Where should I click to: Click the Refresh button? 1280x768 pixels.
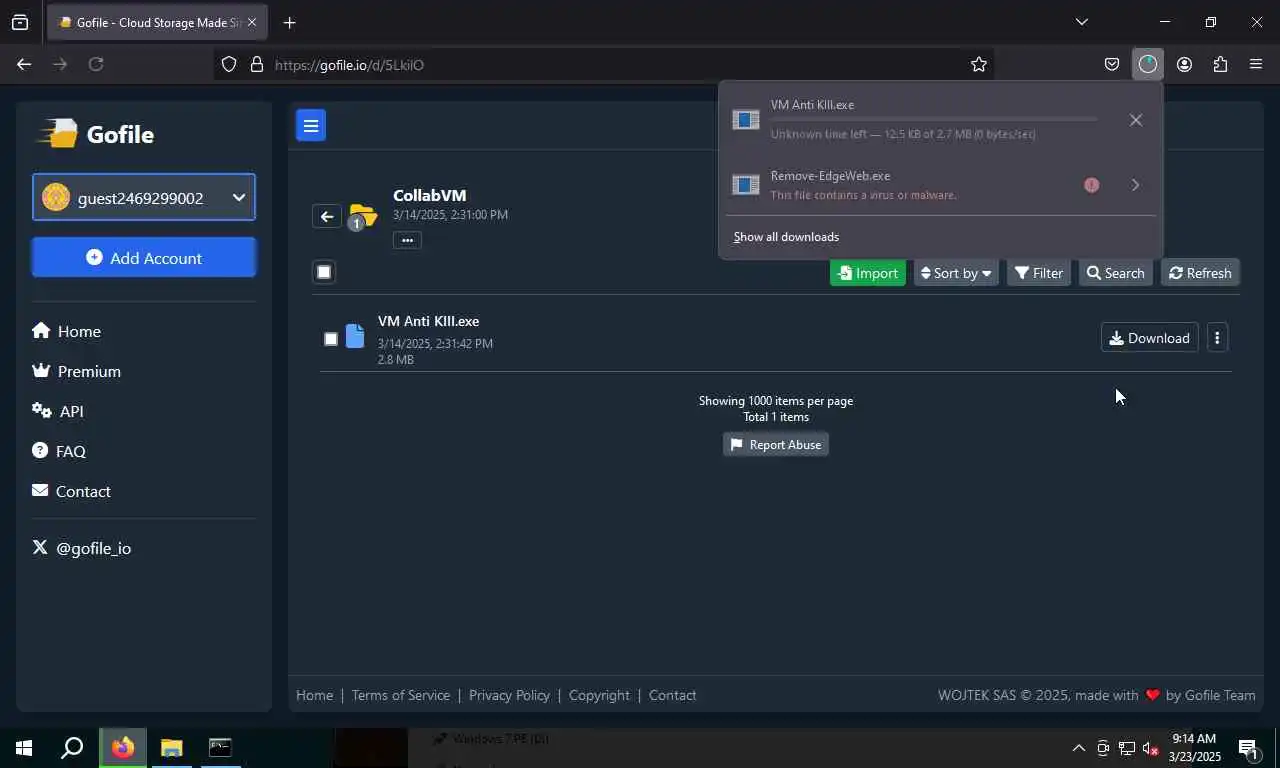coord(1200,273)
